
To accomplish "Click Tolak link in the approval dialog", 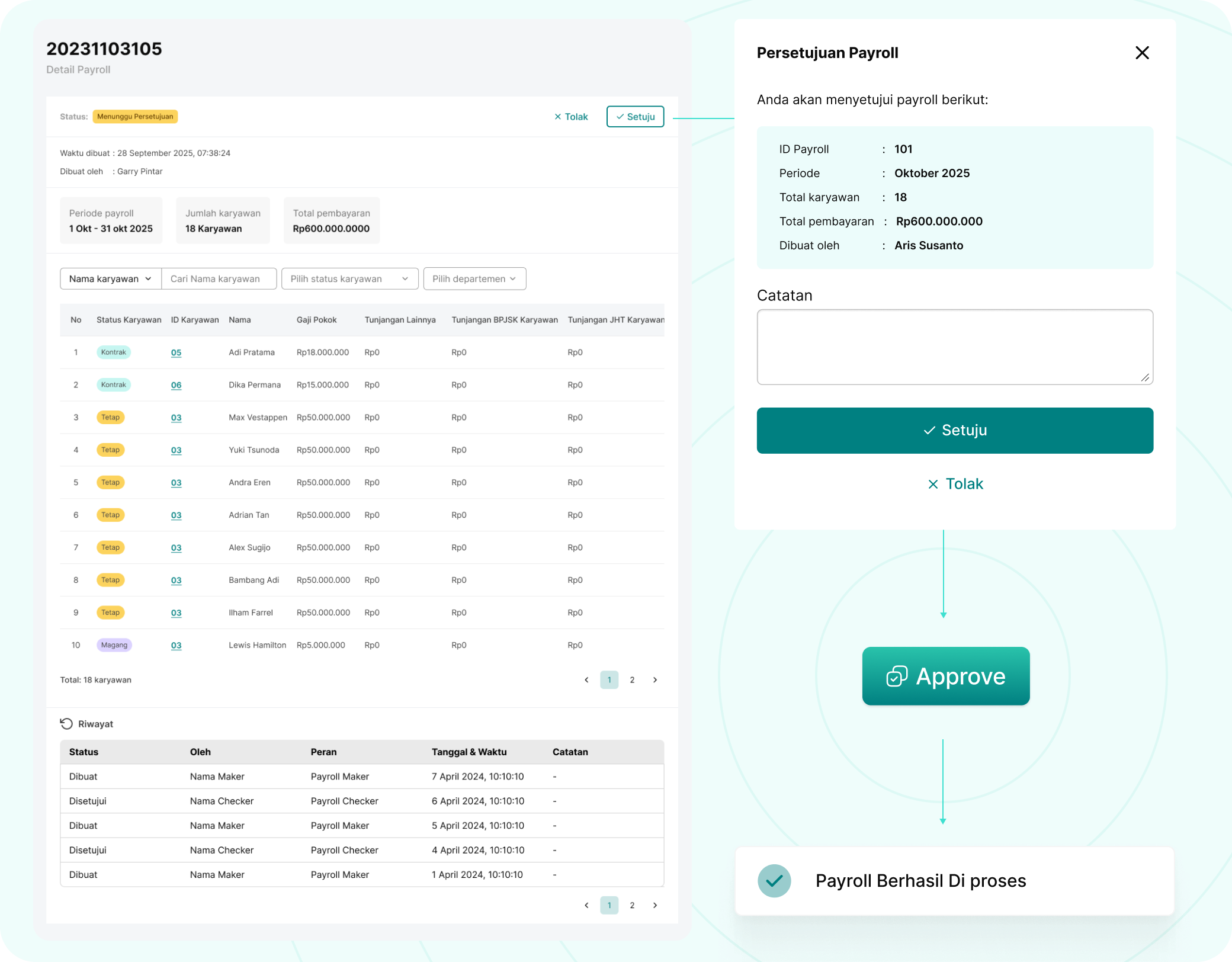I will pyautogui.click(x=955, y=484).
